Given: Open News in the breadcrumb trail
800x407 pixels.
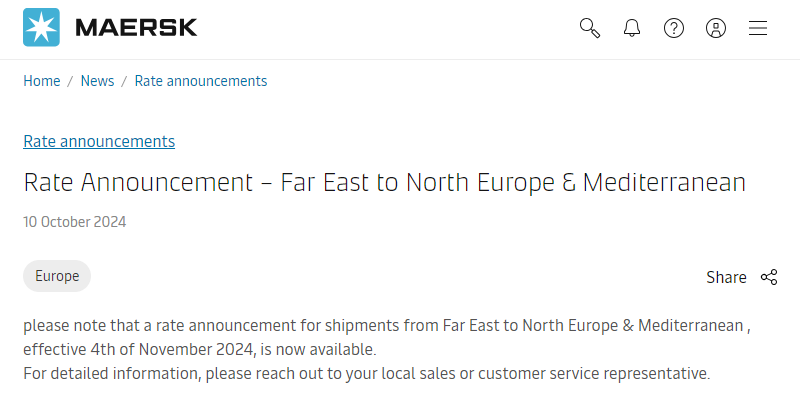Looking at the screenshot, I should pyautogui.click(x=97, y=81).
